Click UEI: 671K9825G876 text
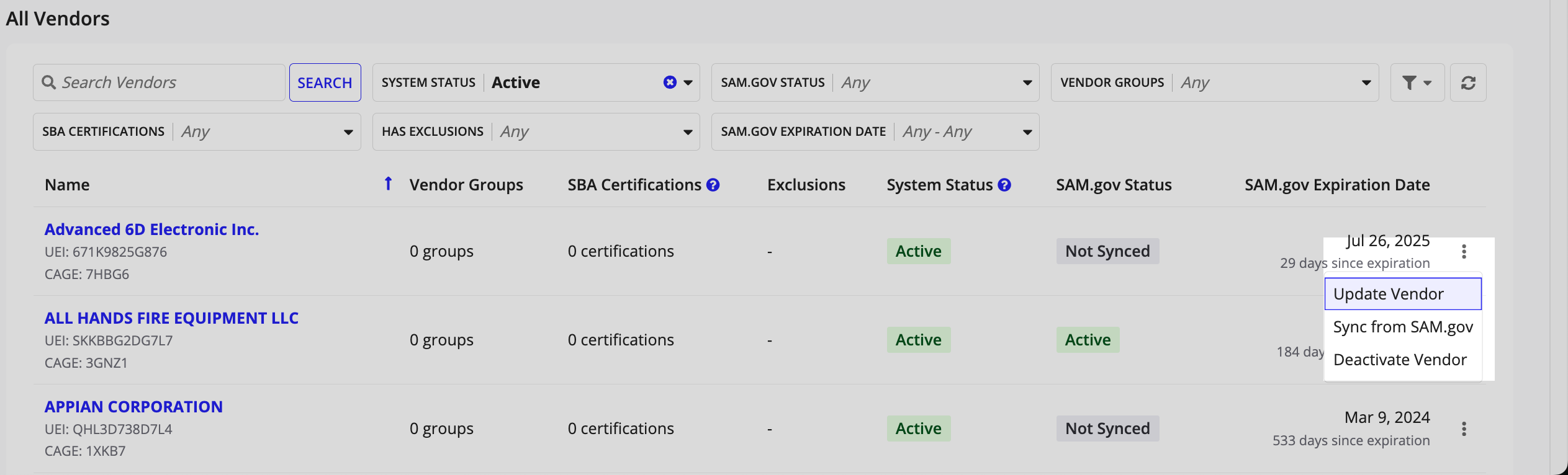 [x=106, y=252]
